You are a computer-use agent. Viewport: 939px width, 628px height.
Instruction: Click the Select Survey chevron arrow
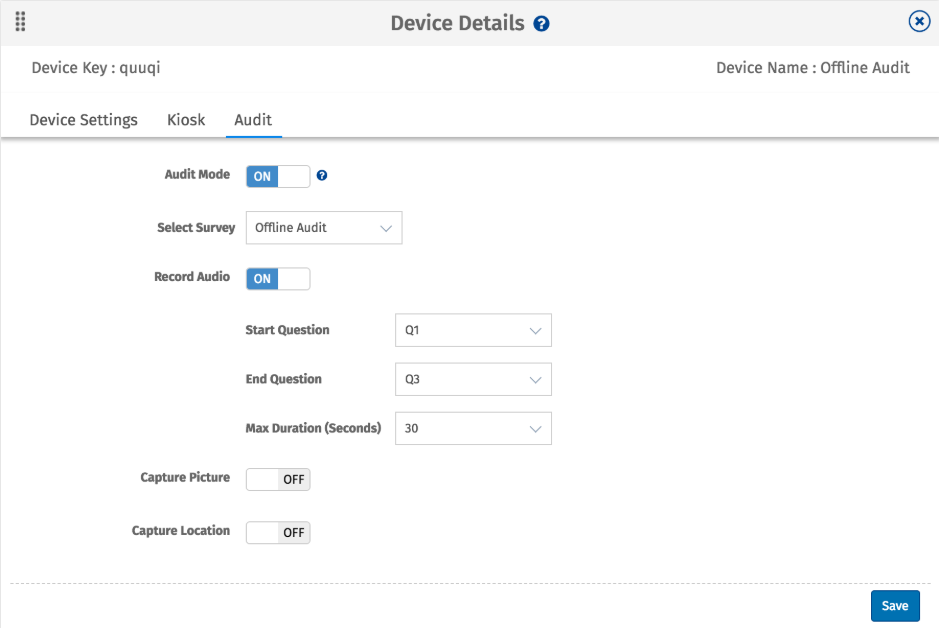387,227
